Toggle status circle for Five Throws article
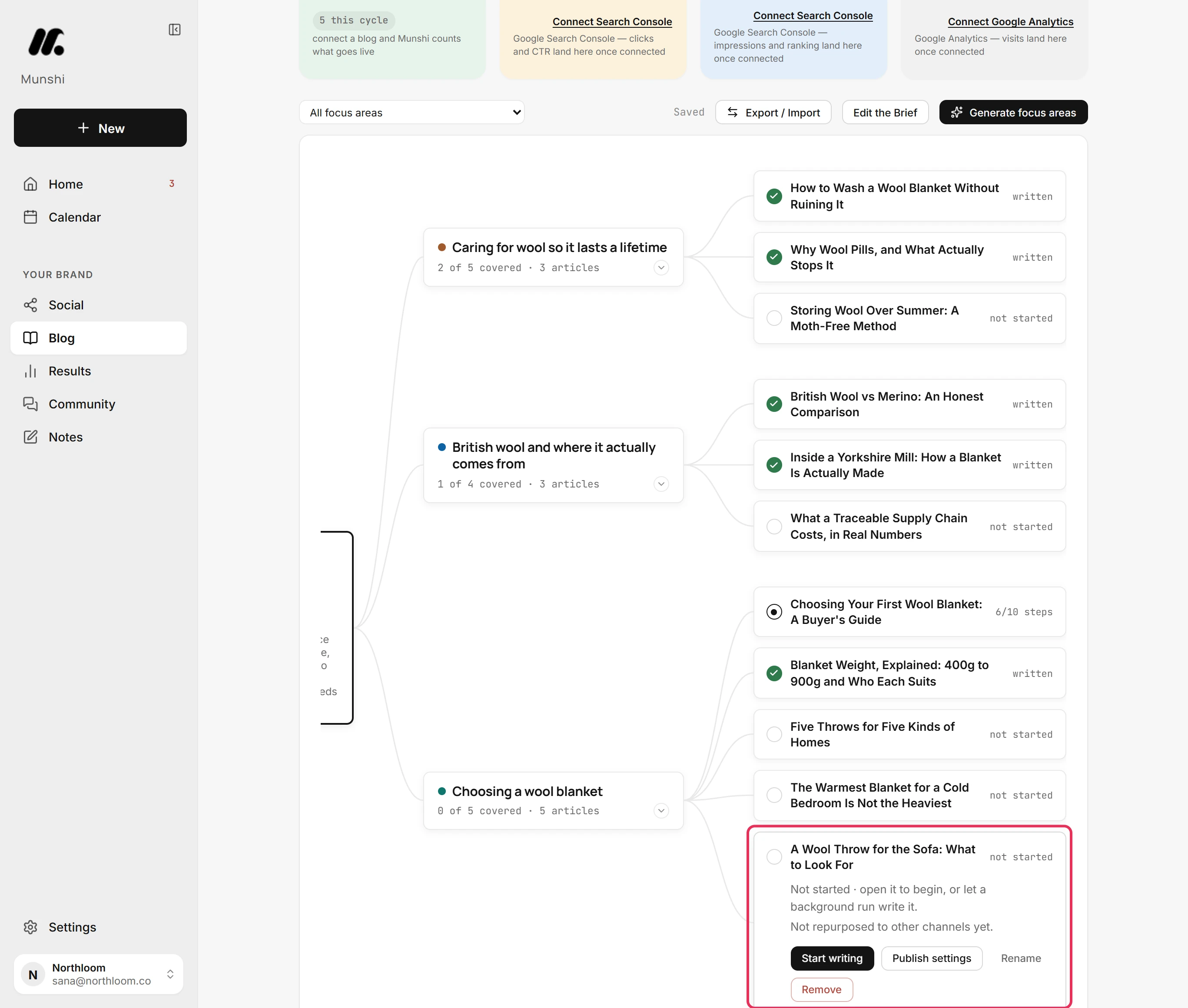 click(774, 734)
